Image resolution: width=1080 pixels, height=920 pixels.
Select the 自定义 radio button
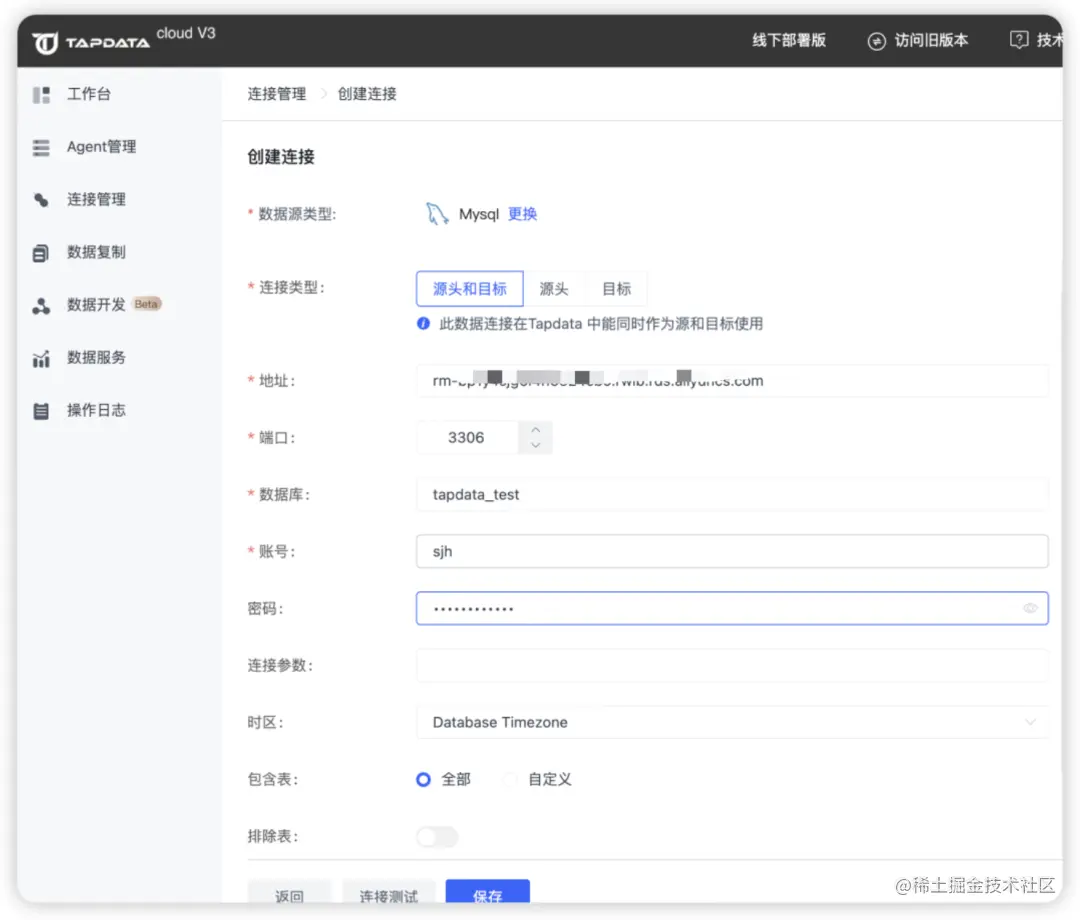[510, 779]
